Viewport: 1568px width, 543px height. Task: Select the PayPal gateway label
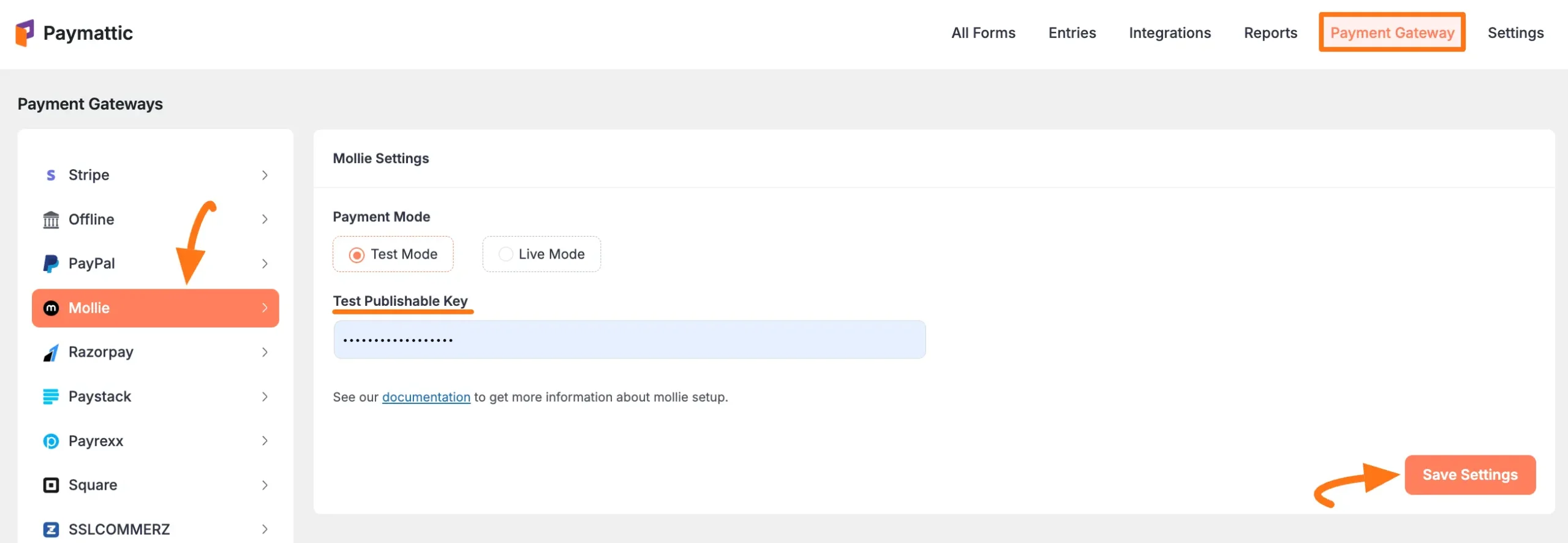pos(92,264)
